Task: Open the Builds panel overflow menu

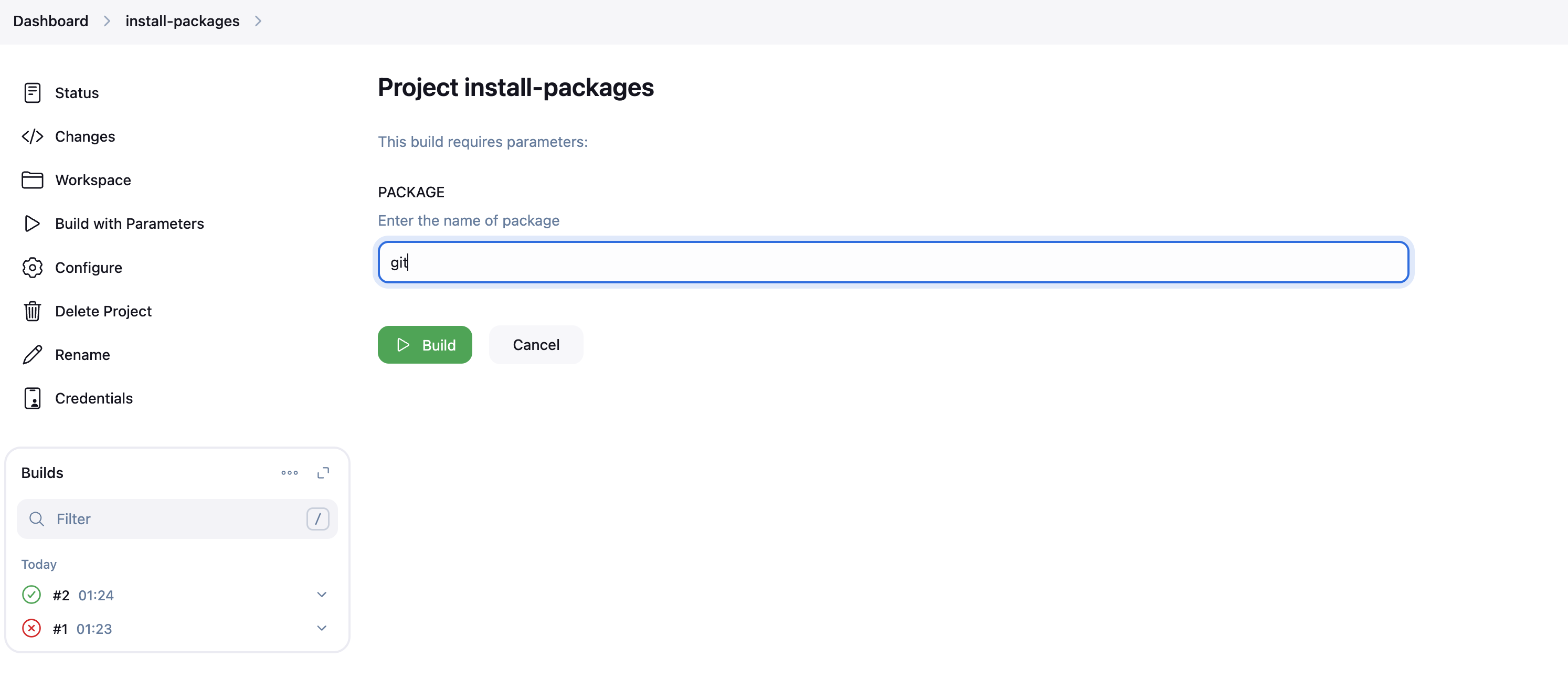Action: (x=289, y=473)
